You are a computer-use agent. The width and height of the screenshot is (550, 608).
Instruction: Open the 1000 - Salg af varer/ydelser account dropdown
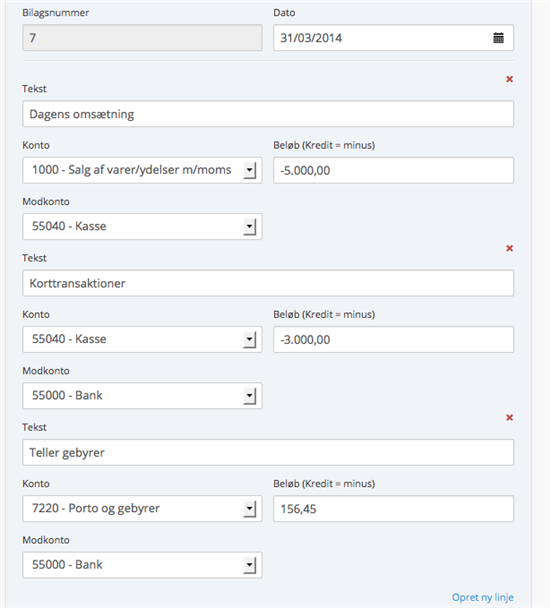point(142,170)
